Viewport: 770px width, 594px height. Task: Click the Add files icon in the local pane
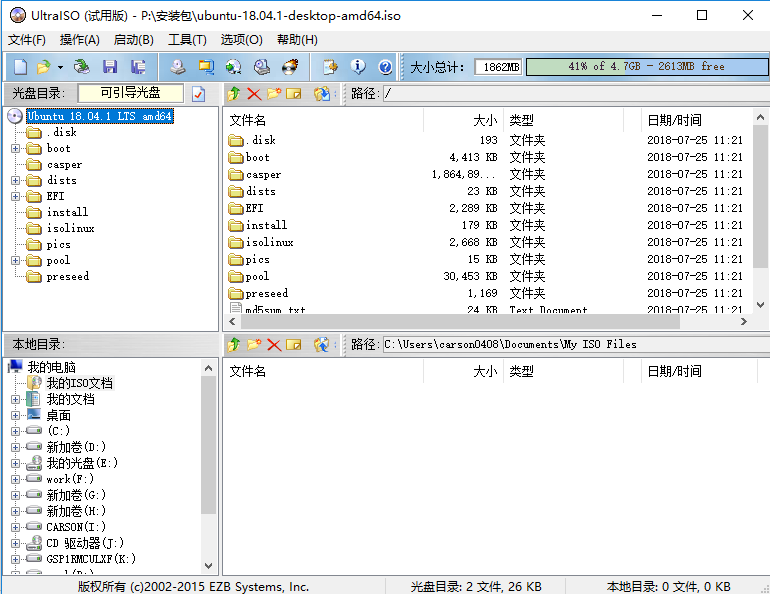point(322,345)
